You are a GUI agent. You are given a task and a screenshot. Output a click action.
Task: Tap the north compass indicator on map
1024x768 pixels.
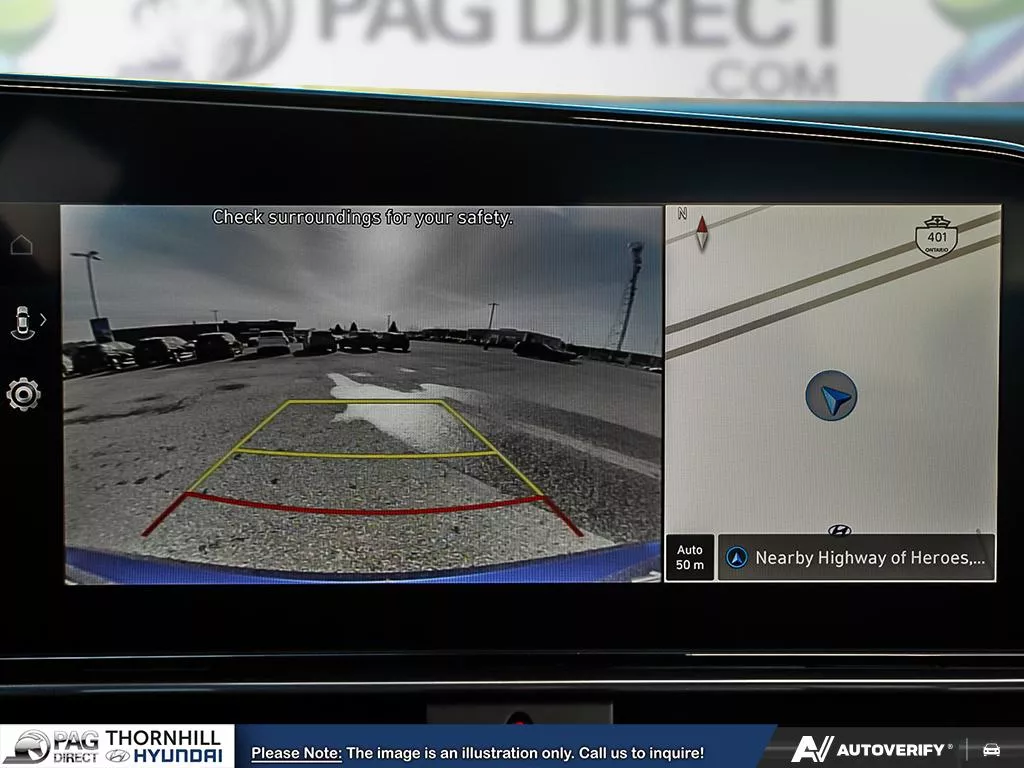coord(701,231)
